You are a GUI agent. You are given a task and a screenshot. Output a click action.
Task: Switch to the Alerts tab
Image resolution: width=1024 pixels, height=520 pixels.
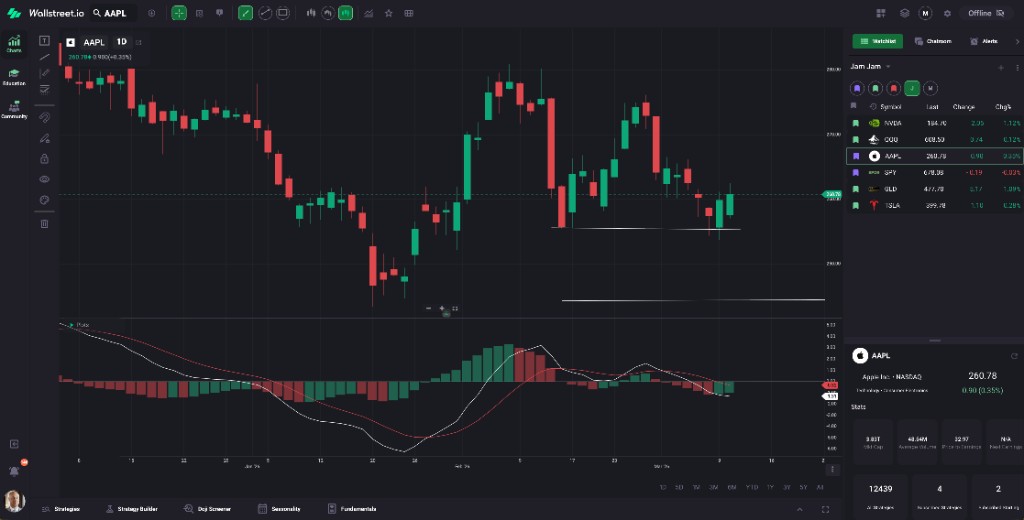(984, 41)
